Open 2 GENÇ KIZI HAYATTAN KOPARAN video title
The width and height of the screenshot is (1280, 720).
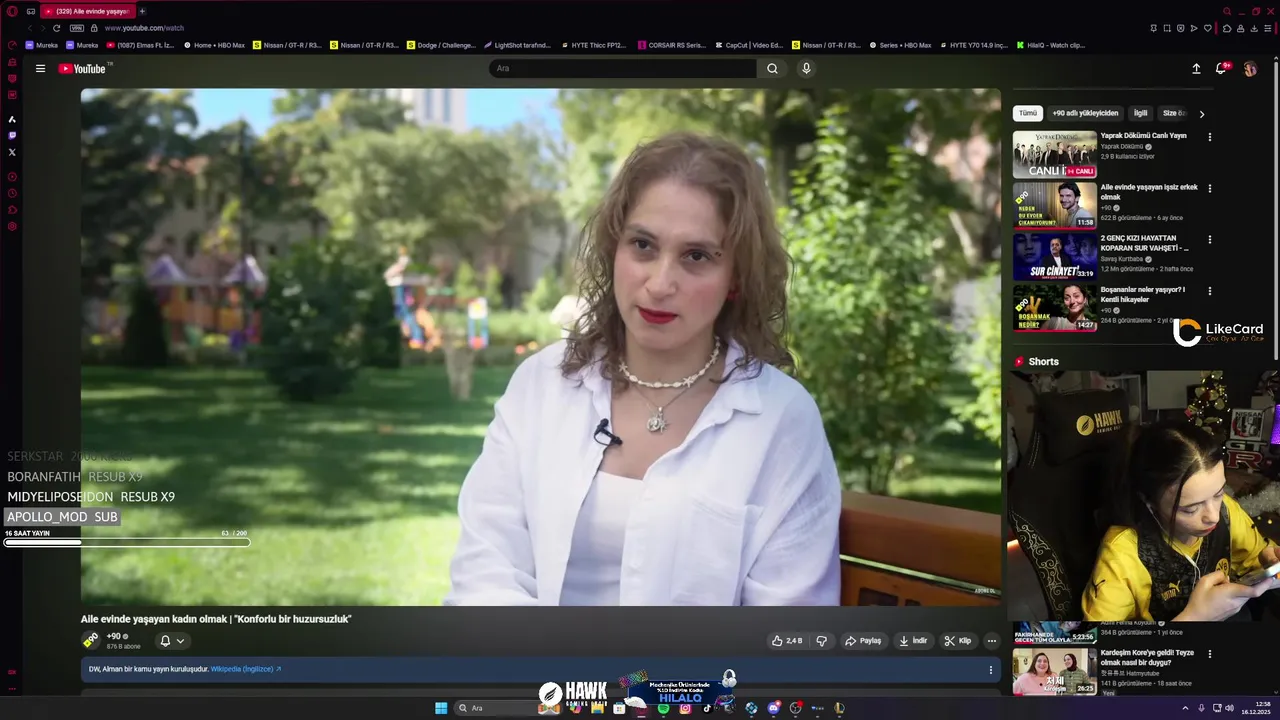pos(1144,243)
